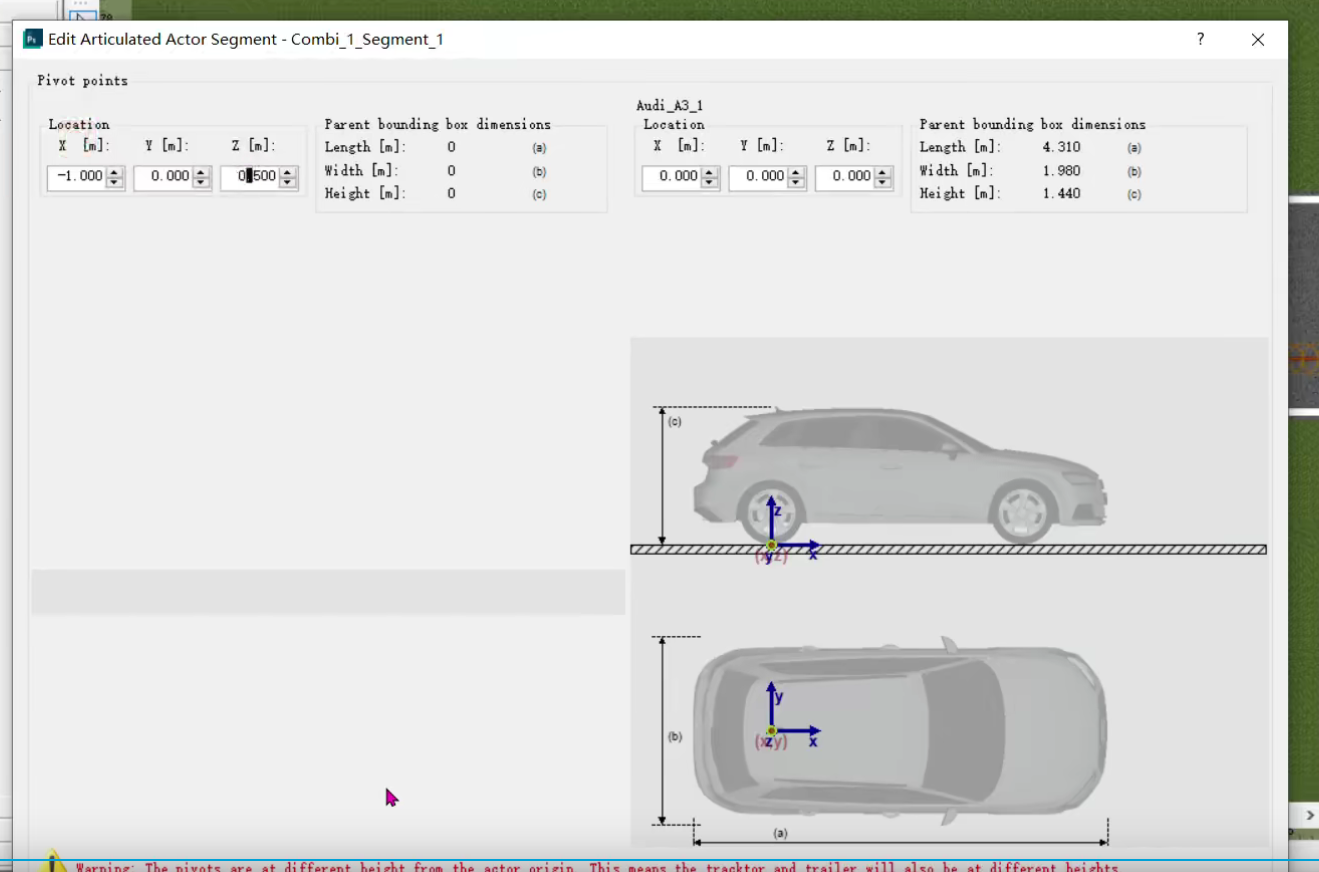Screen dimensions: 1319x872
Task: Click the Width value 1.980
Action: click(x=1061, y=171)
